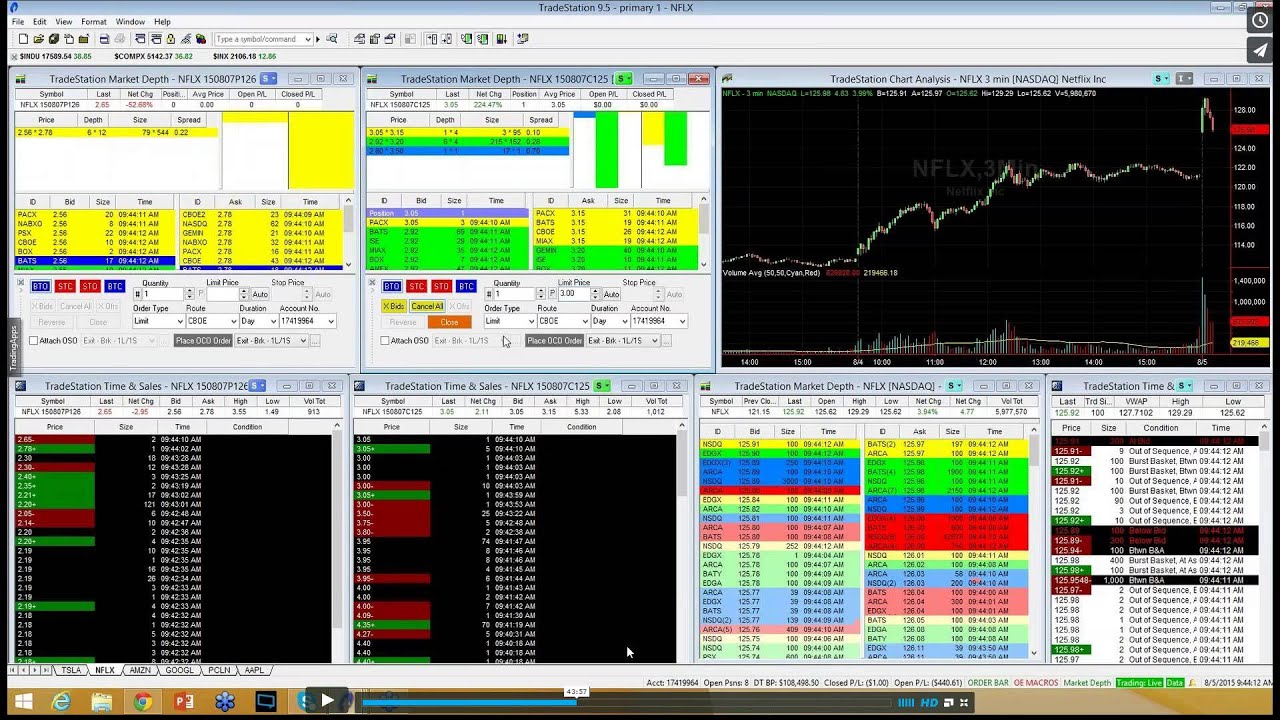Click the orange Close button in the C125 order bar
Viewport: 1280px width, 720px height.
tap(449, 322)
